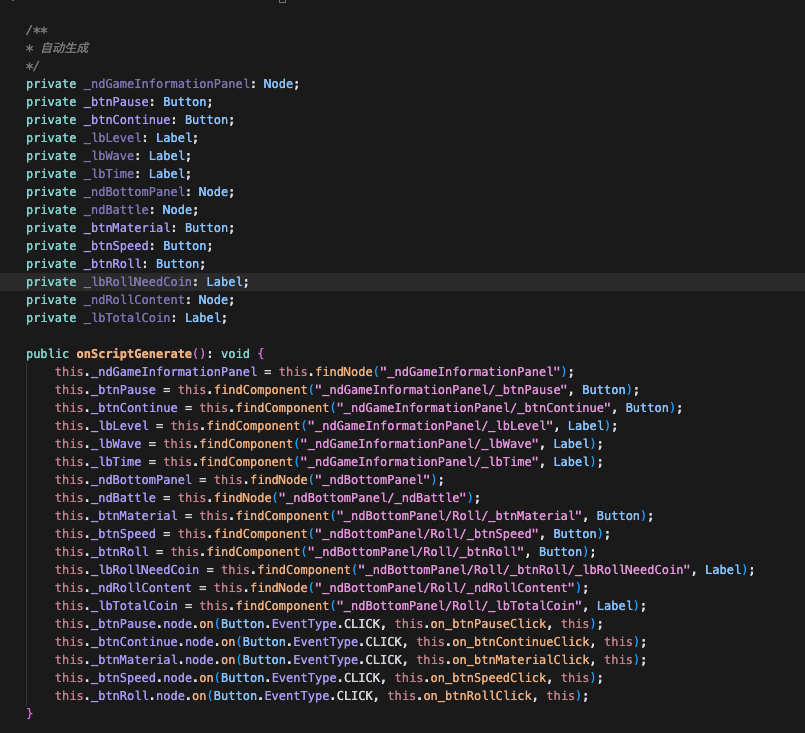Image resolution: width=805 pixels, height=733 pixels.
Task: Click the string "_ndBottomPanel/_ndBattle"
Action: [372, 497]
